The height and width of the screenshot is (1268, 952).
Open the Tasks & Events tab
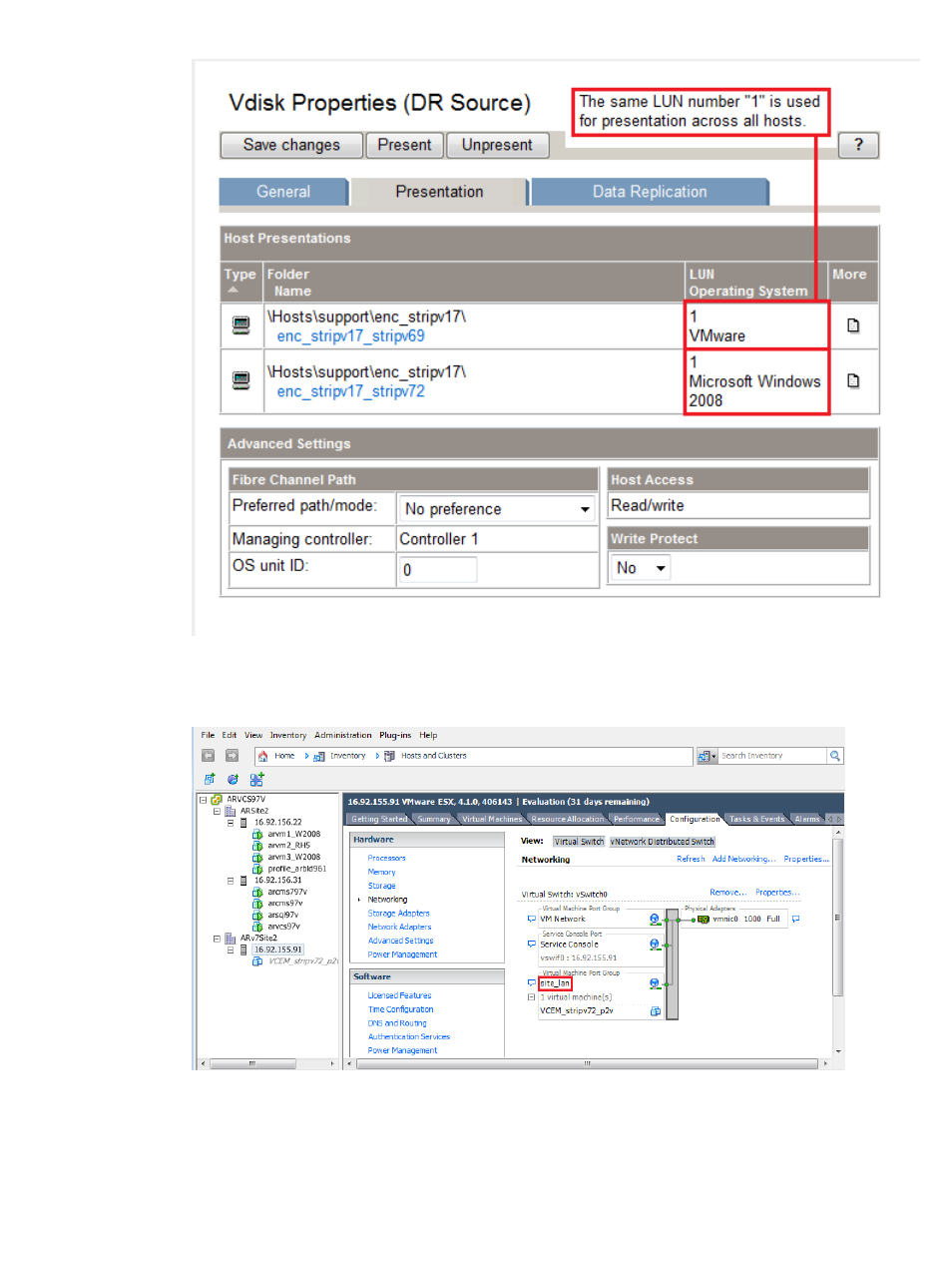click(x=756, y=819)
